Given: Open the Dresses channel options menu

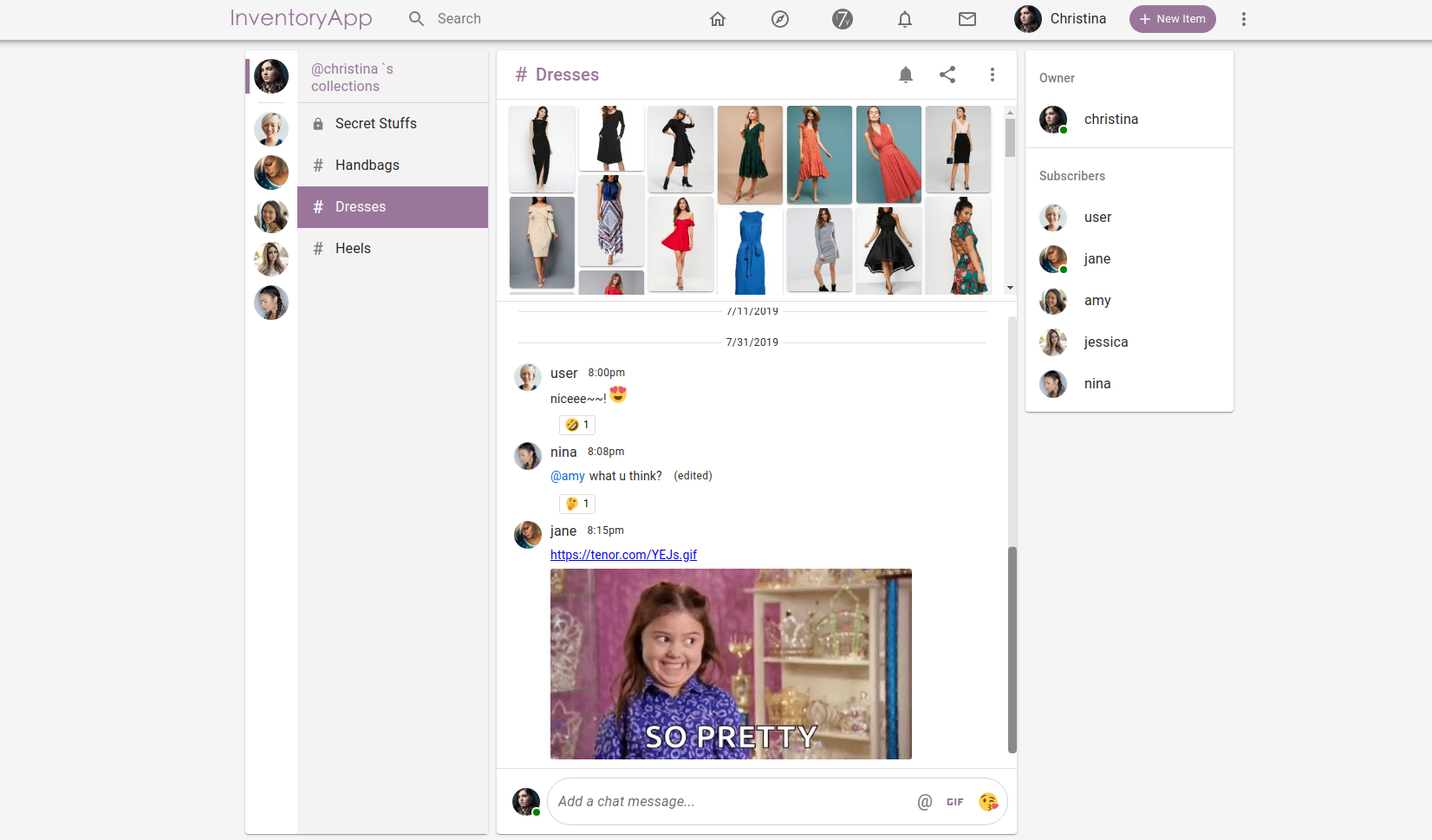Looking at the screenshot, I should pyautogui.click(x=992, y=75).
